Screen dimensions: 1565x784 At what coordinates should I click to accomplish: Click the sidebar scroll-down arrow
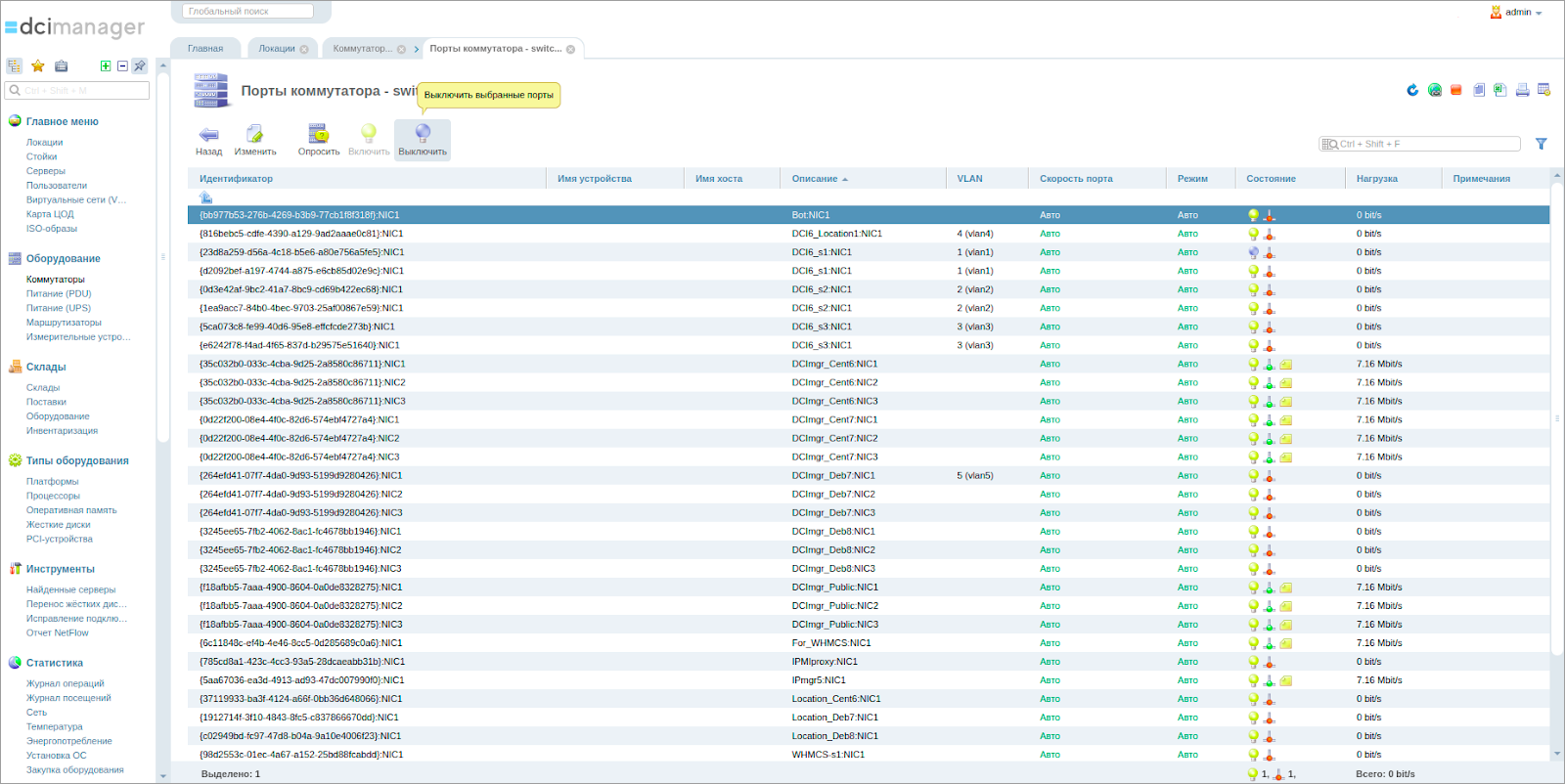pos(163,775)
